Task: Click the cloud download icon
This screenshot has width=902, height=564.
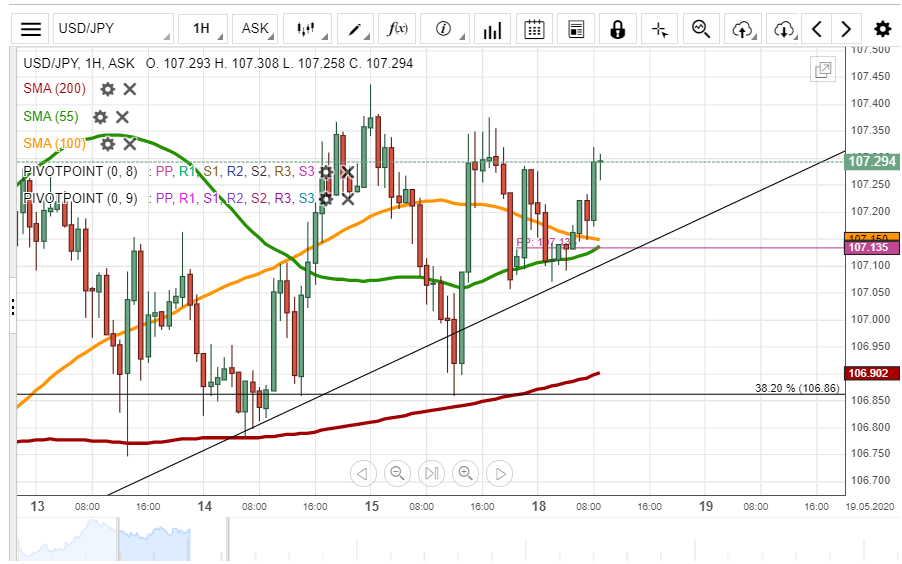Action: (784, 29)
